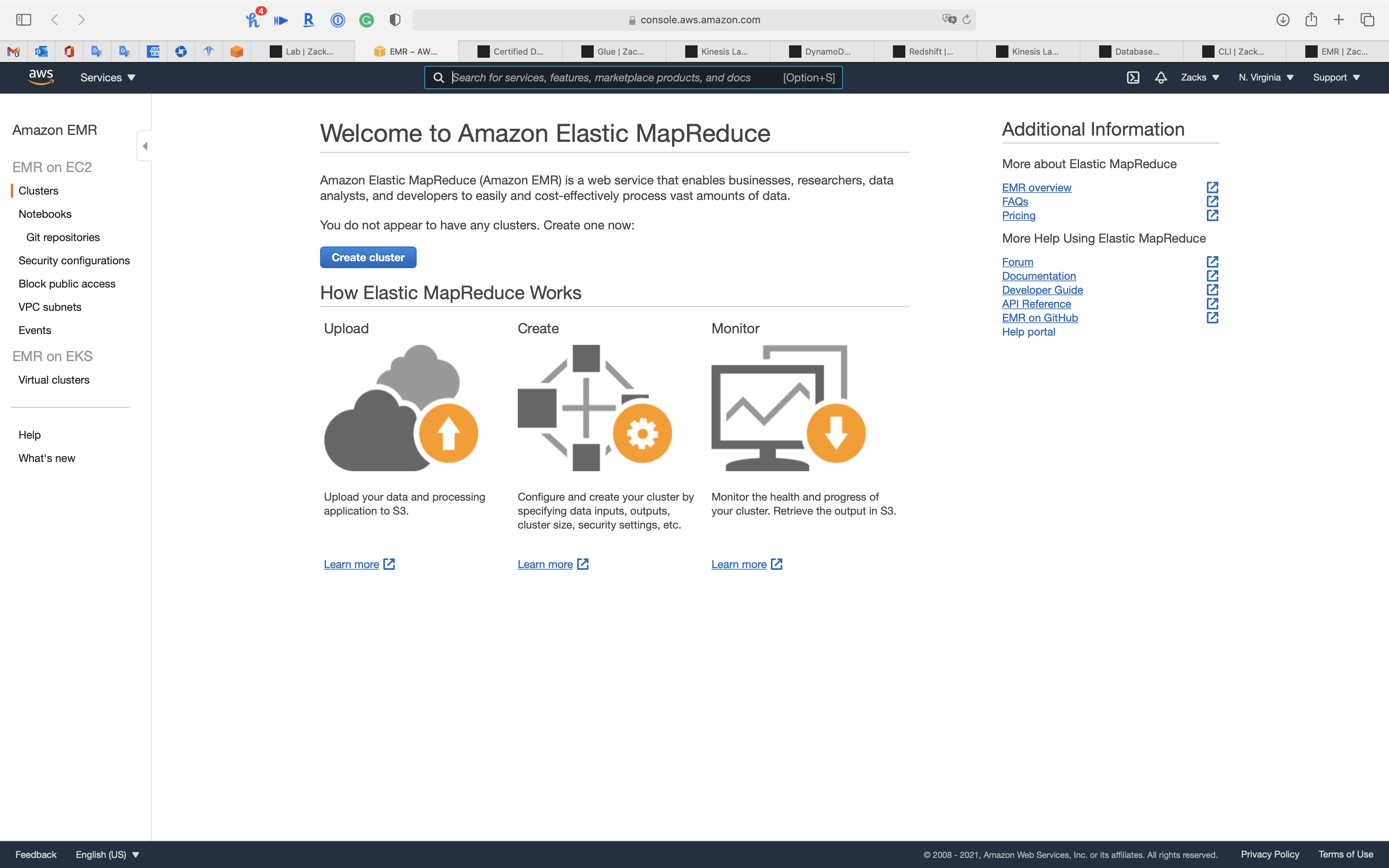Image resolution: width=1389 pixels, height=868 pixels.
Task: Click the Safari share icon
Action: [1311, 19]
